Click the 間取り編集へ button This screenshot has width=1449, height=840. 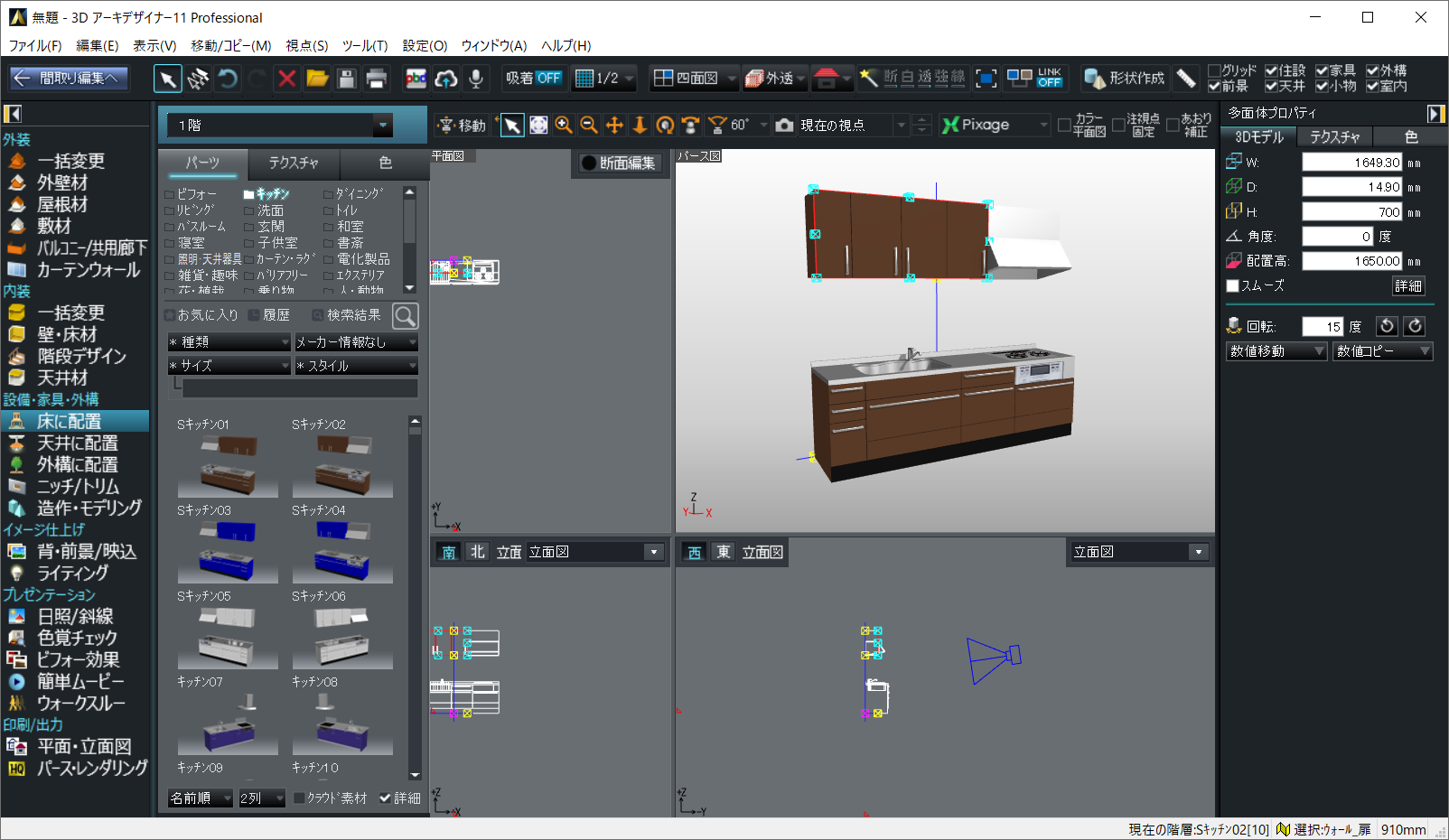pyautogui.click(x=69, y=79)
